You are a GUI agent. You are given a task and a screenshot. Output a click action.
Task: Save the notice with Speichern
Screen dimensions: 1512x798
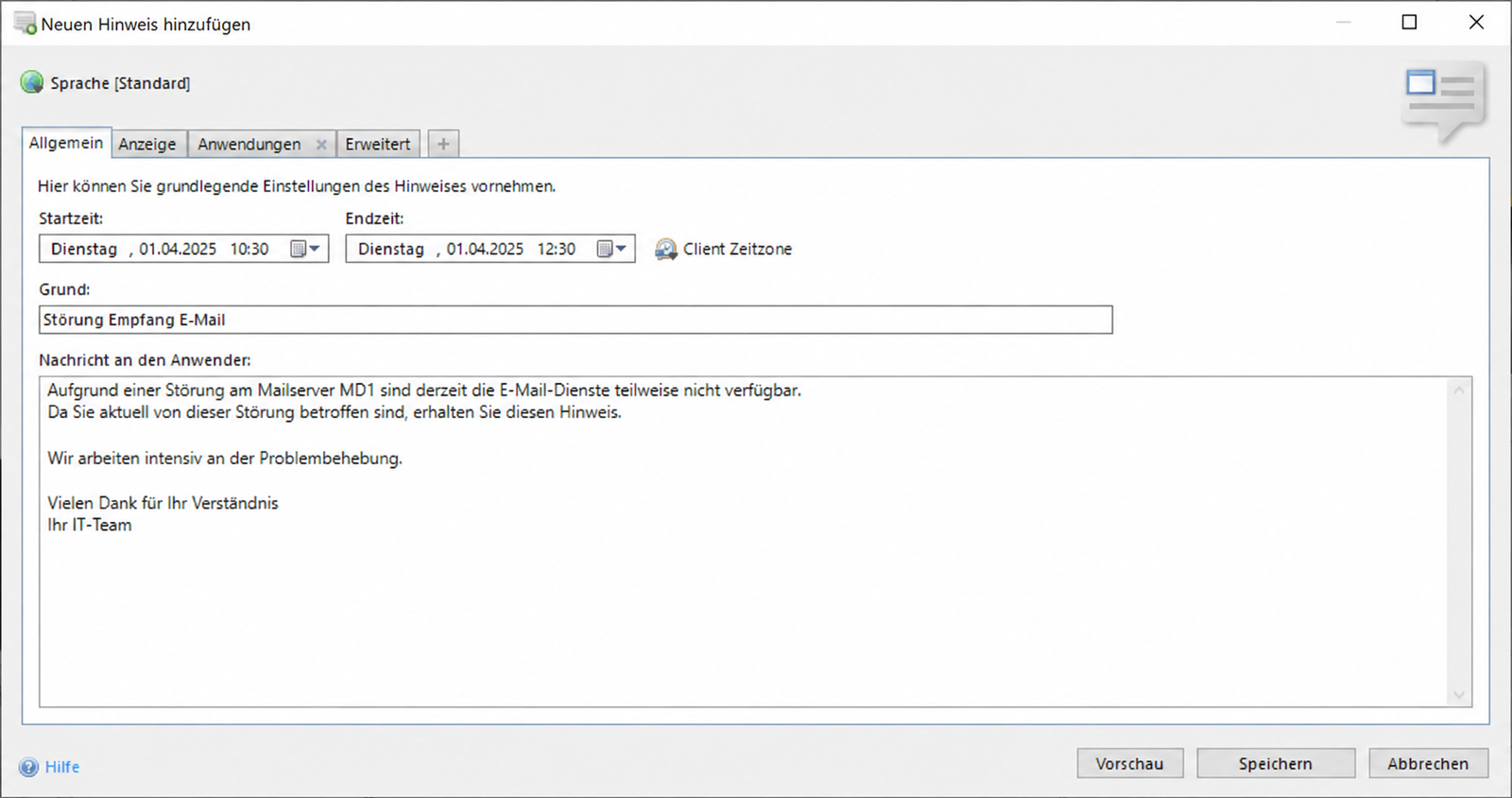pos(1276,763)
